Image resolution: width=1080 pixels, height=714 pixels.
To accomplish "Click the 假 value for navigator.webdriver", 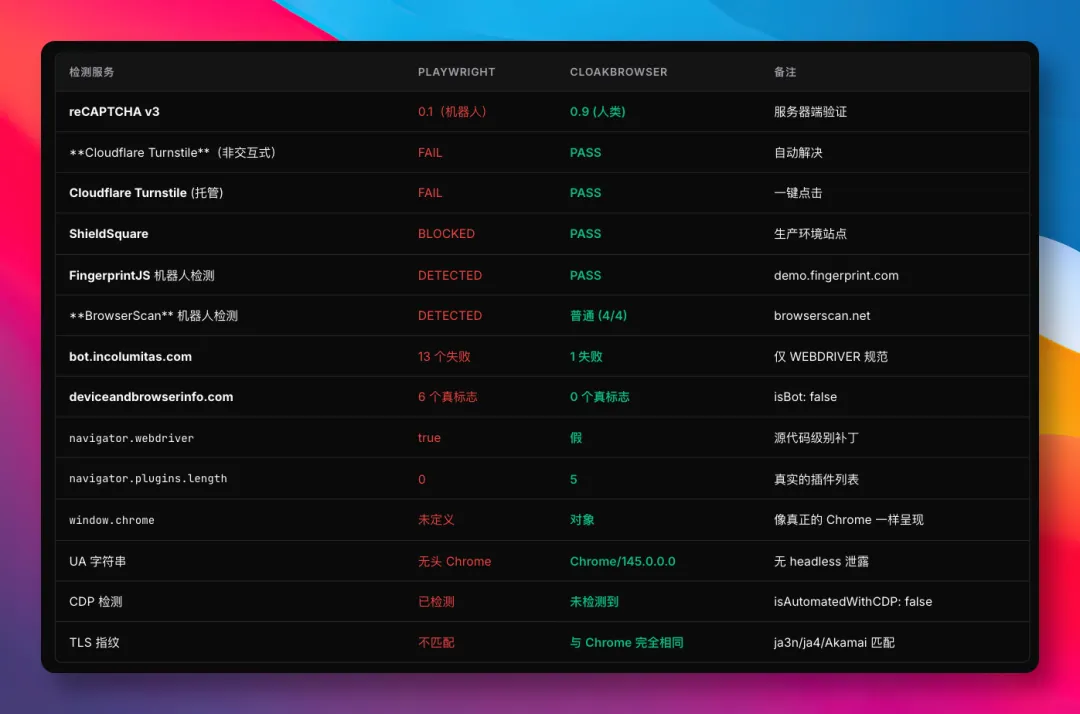I will click(x=576, y=438).
